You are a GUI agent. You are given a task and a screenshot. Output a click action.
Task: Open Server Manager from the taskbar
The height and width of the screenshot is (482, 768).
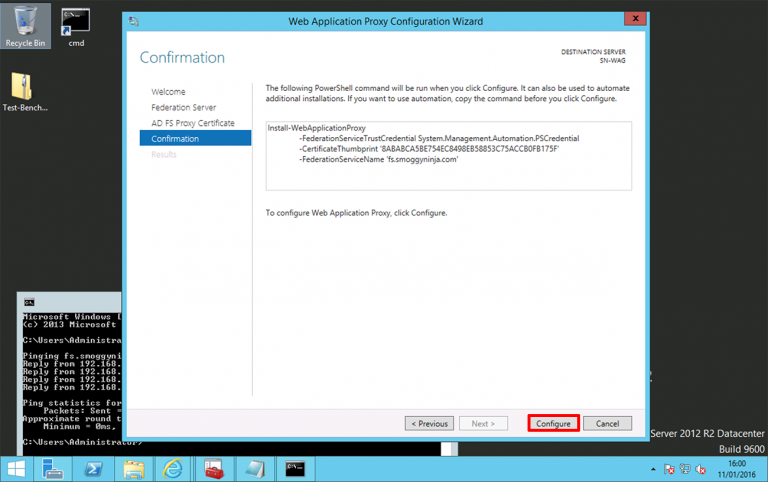tap(52, 469)
